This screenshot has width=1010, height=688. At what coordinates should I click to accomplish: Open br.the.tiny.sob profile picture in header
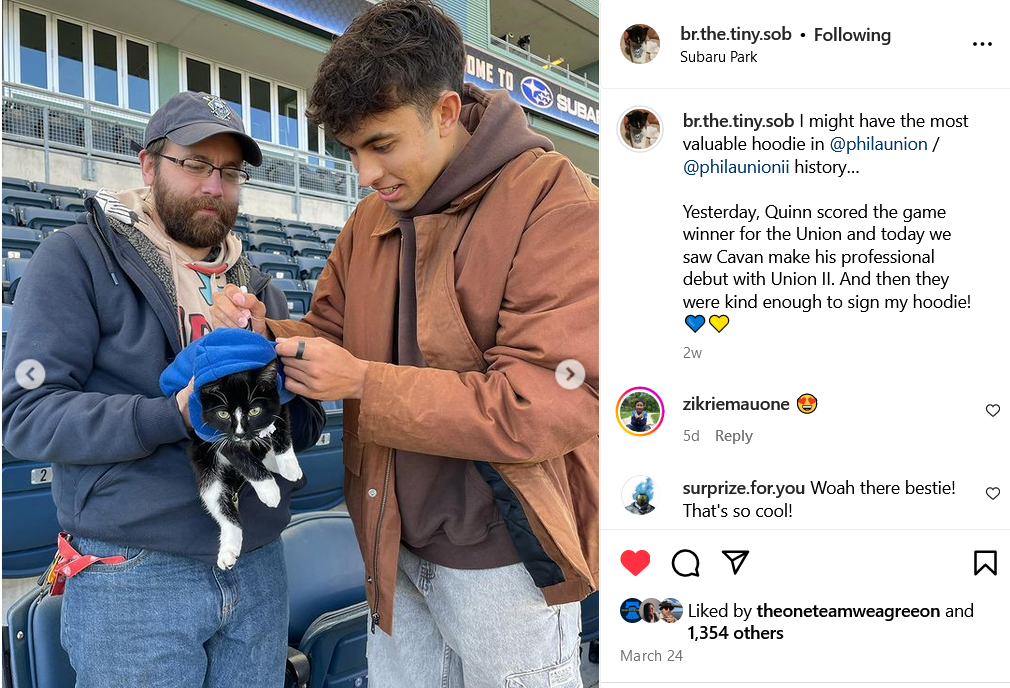click(640, 44)
